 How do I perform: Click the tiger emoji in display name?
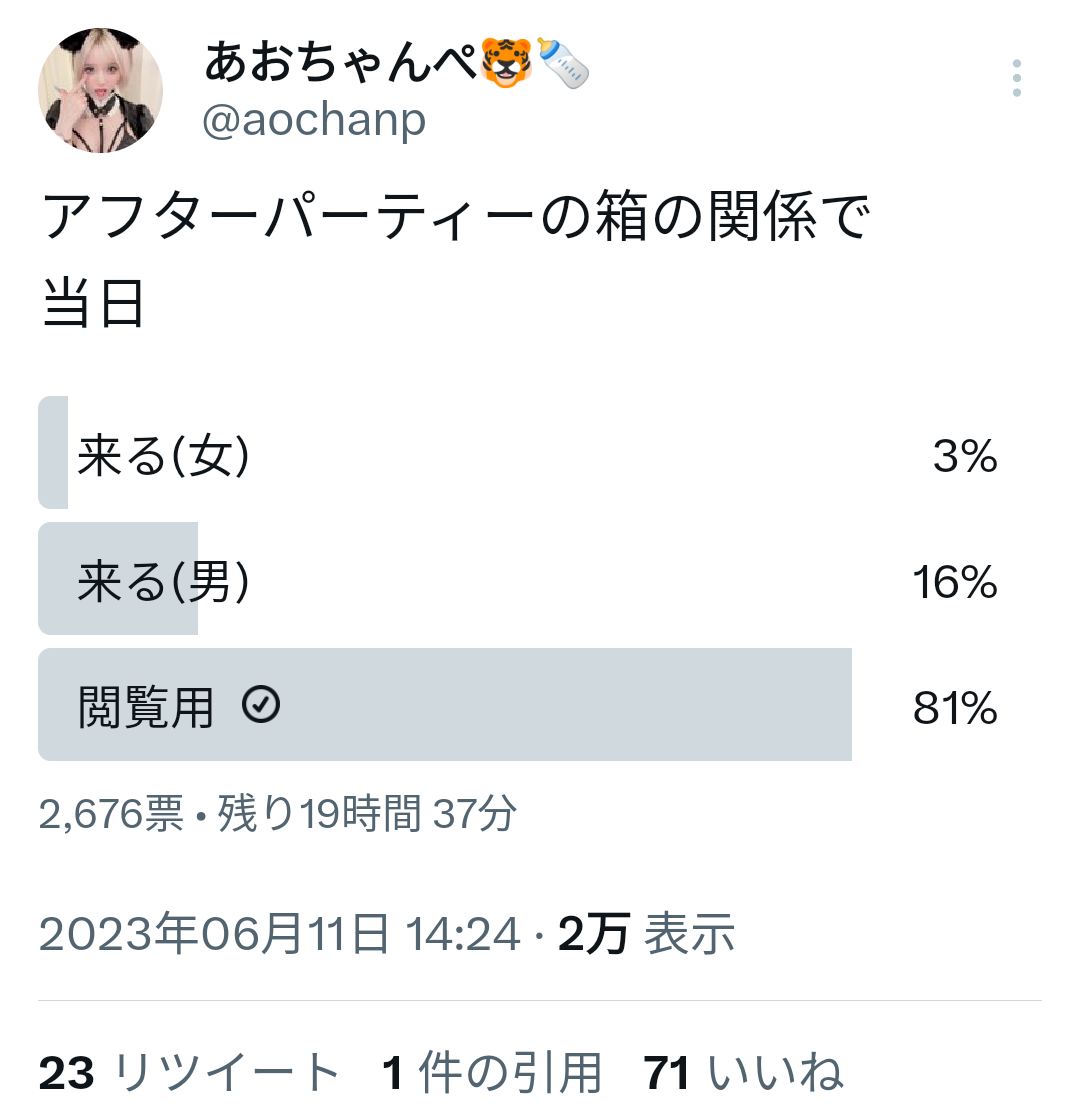(x=506, y=63)
